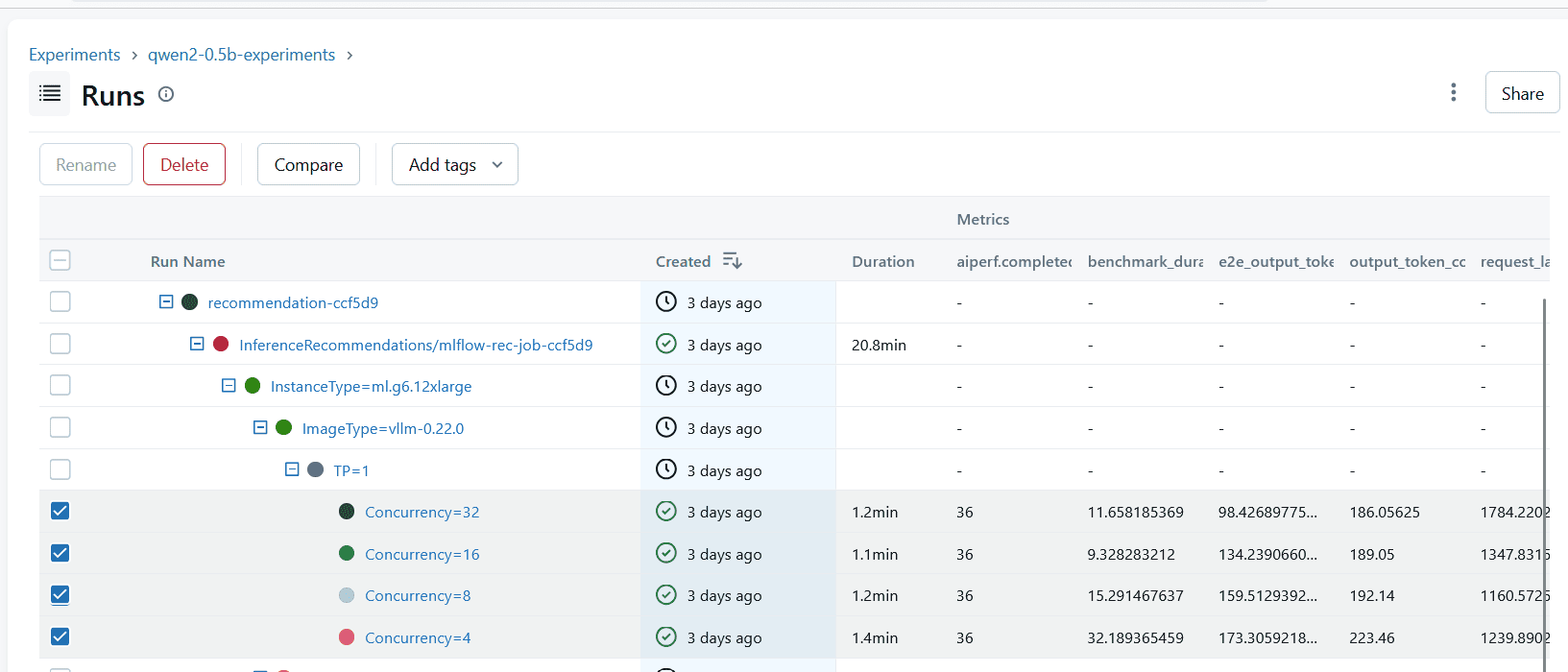Click the Run Name column header
Screen dimensions: 1568x672
[188, 261]
